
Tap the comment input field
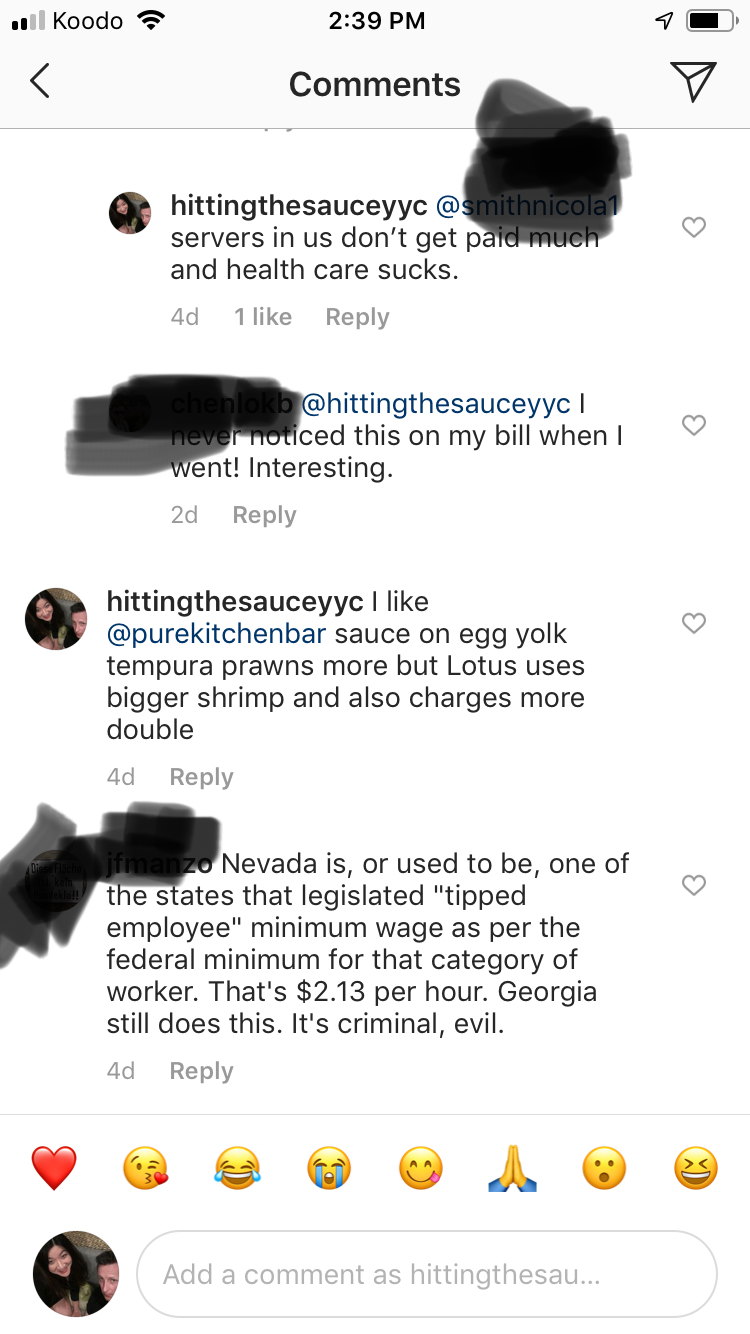tap(428, 1273)
